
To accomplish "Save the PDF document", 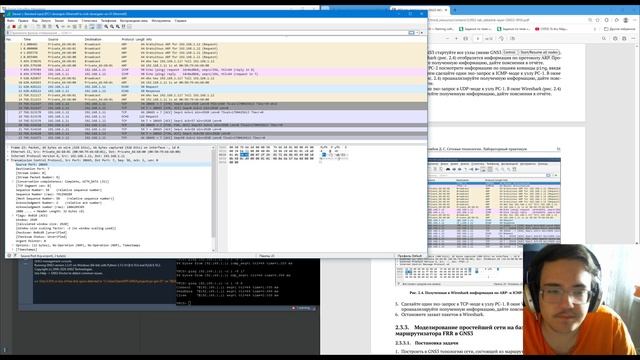I will [x=624, y=38].
